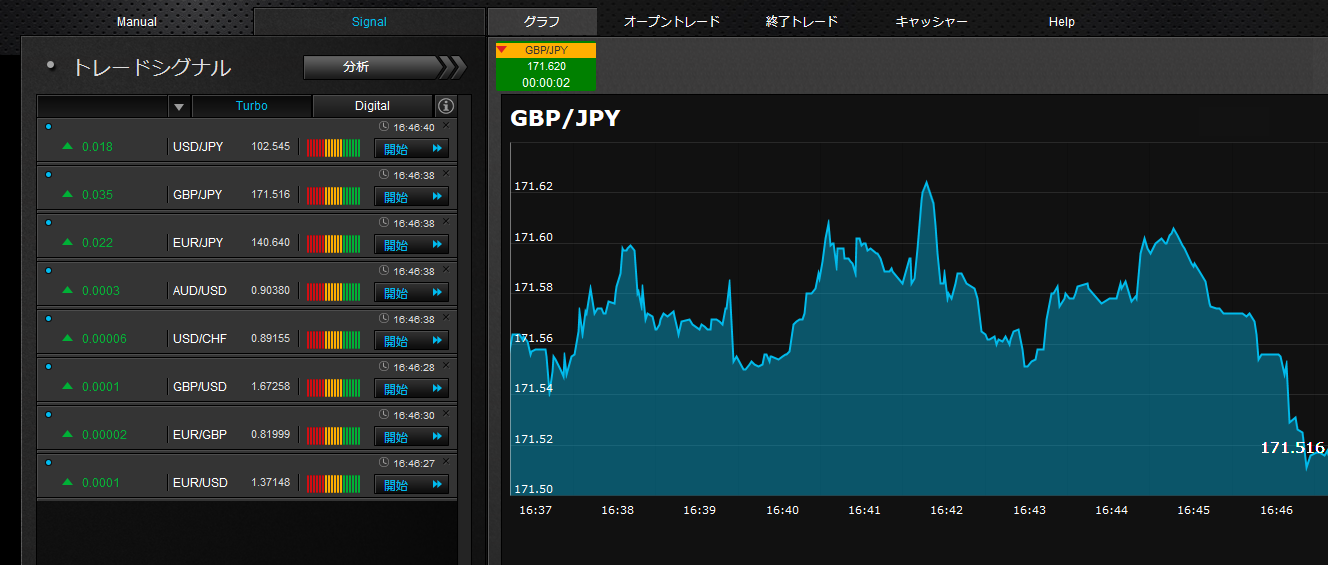Viewport: 1328px width, 565px height.
Task: Open the キャッシャー menu
Action: [x=931, y=21]
